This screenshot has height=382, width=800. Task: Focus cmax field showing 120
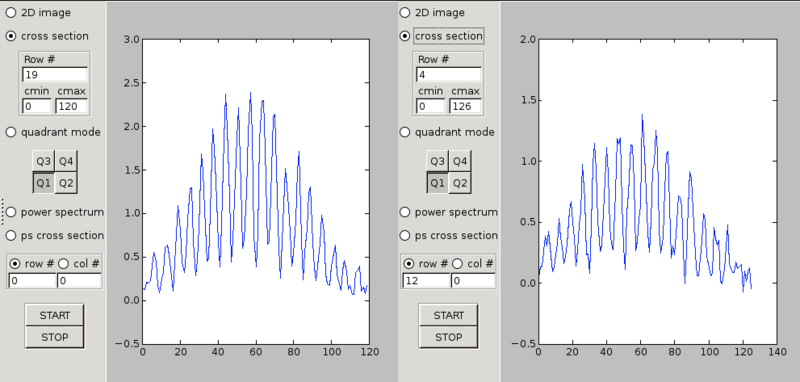pyautogui.click(x=71, y=106)
